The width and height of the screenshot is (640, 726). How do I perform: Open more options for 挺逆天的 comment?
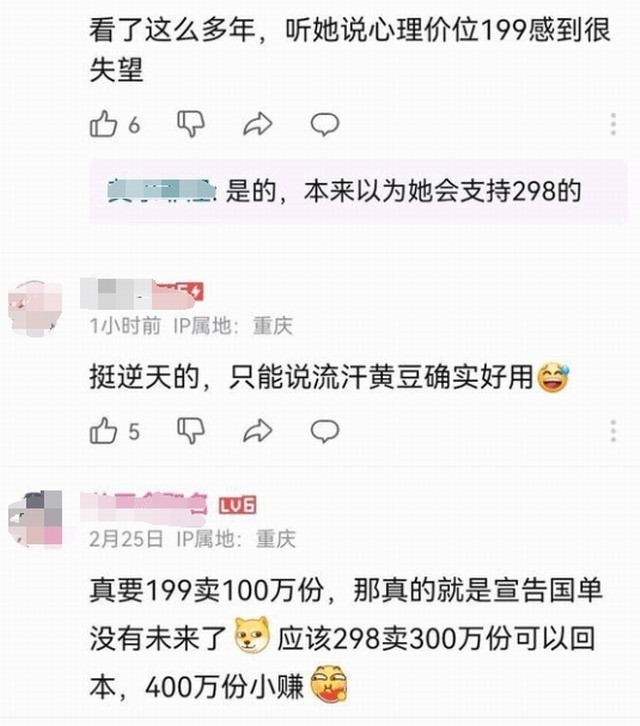[x=613, y=431]
